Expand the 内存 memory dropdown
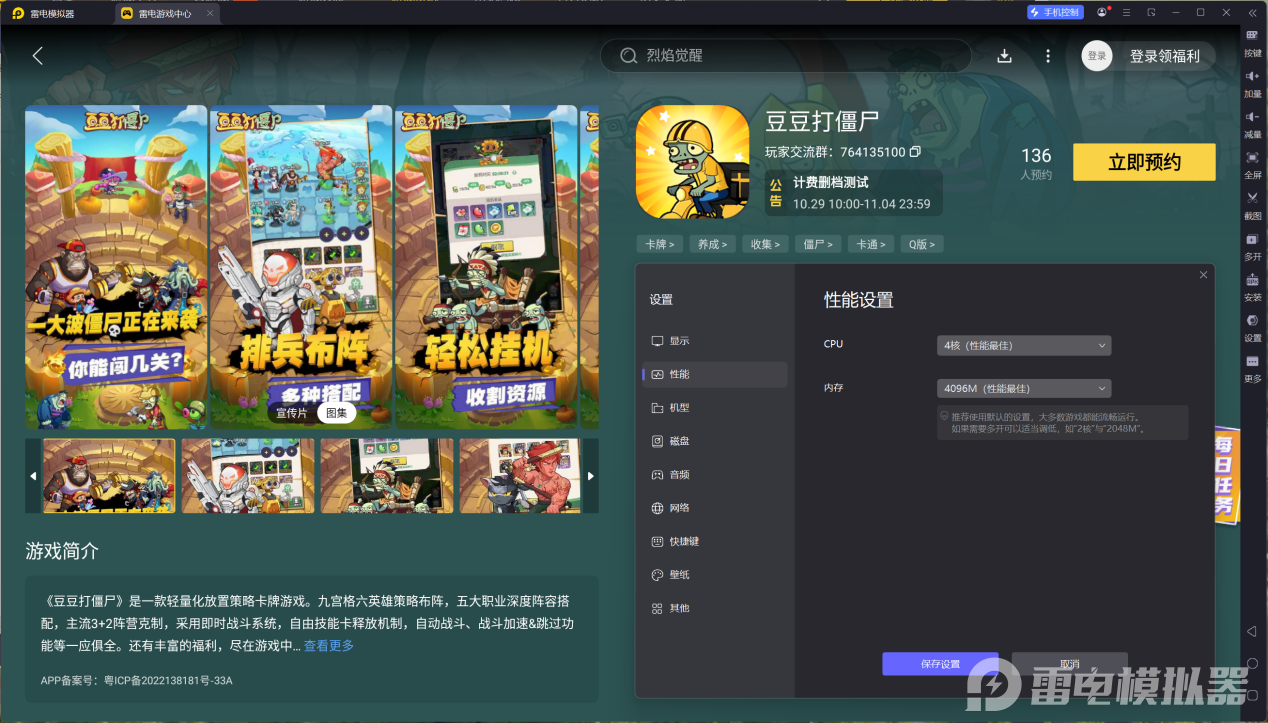The height and width of the screenshot is (723, 1268). 1024,388
